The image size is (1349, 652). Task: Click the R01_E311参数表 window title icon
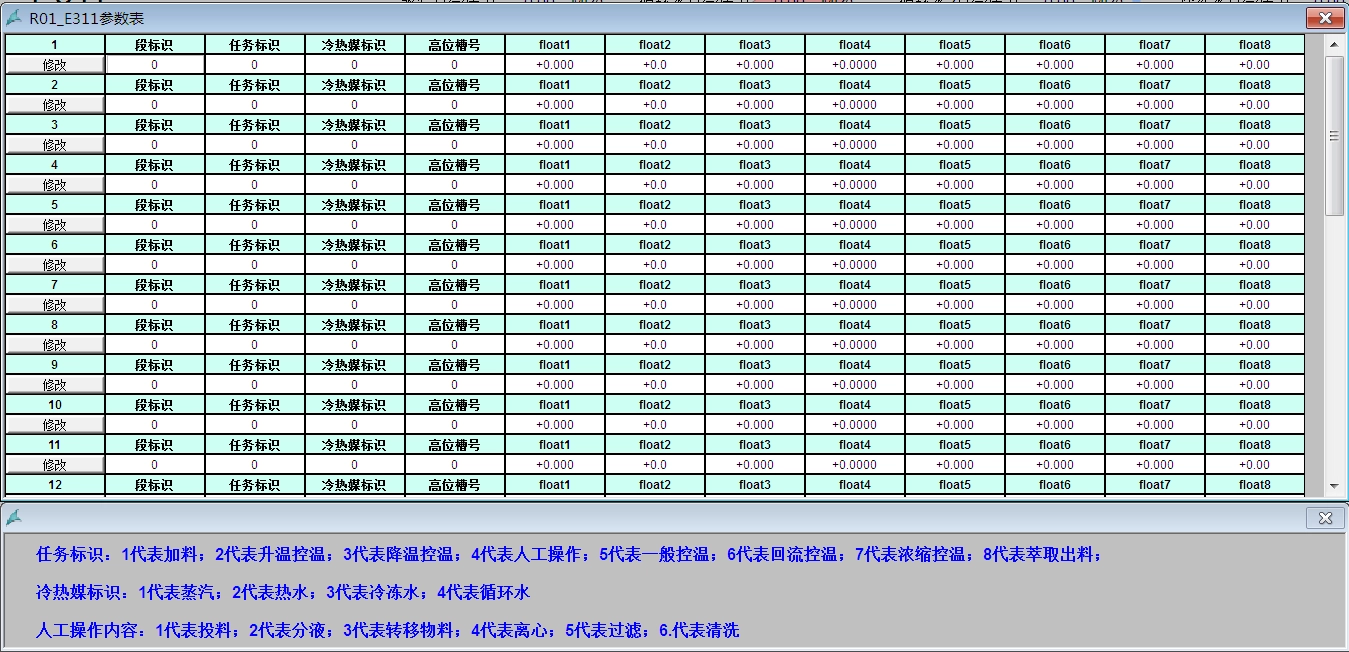pos(14,18)
